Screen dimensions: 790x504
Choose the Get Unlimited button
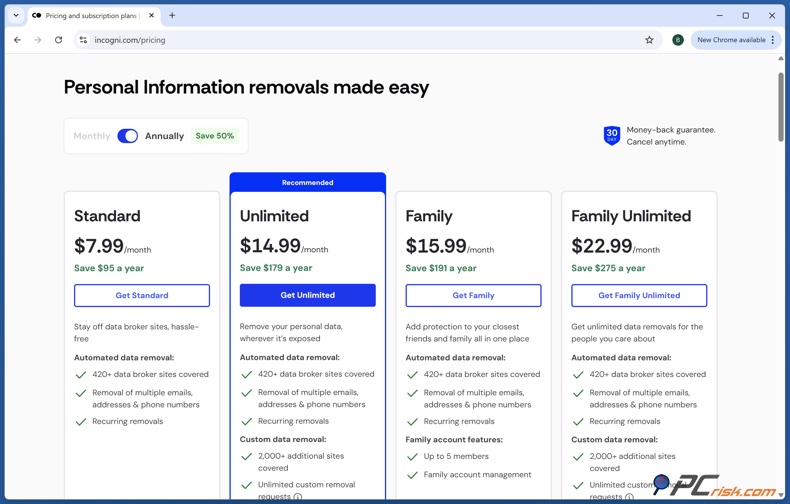307,295
